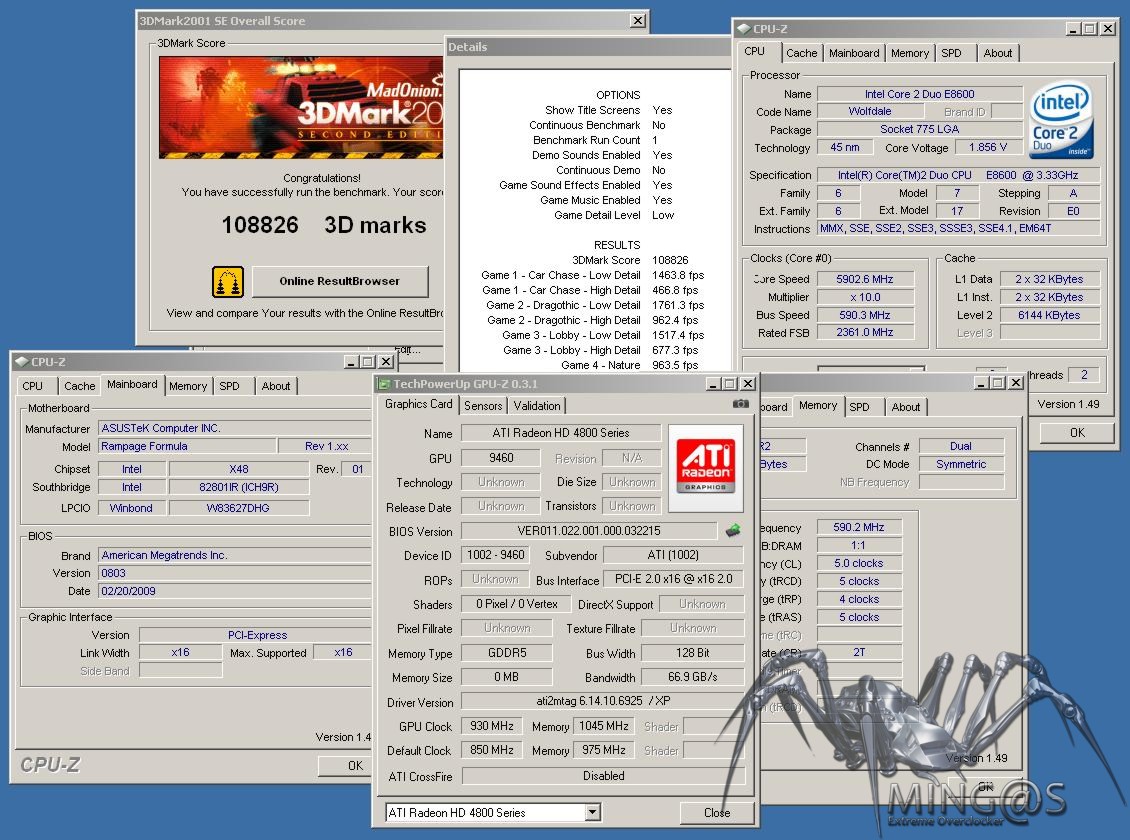
Task: Click the GPU-Z screenshot camera icon
Action: [x=740, y=404]
